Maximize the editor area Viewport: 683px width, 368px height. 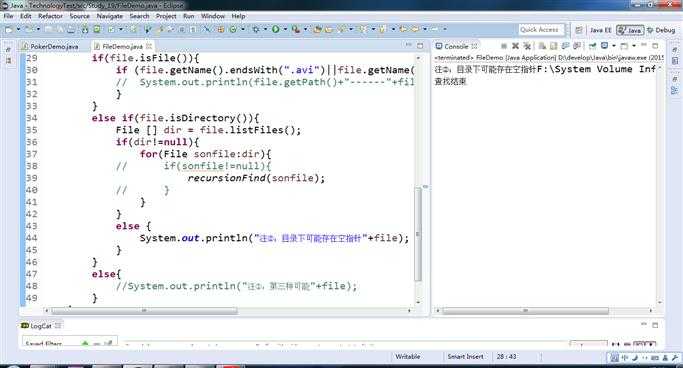click(420, 46)
